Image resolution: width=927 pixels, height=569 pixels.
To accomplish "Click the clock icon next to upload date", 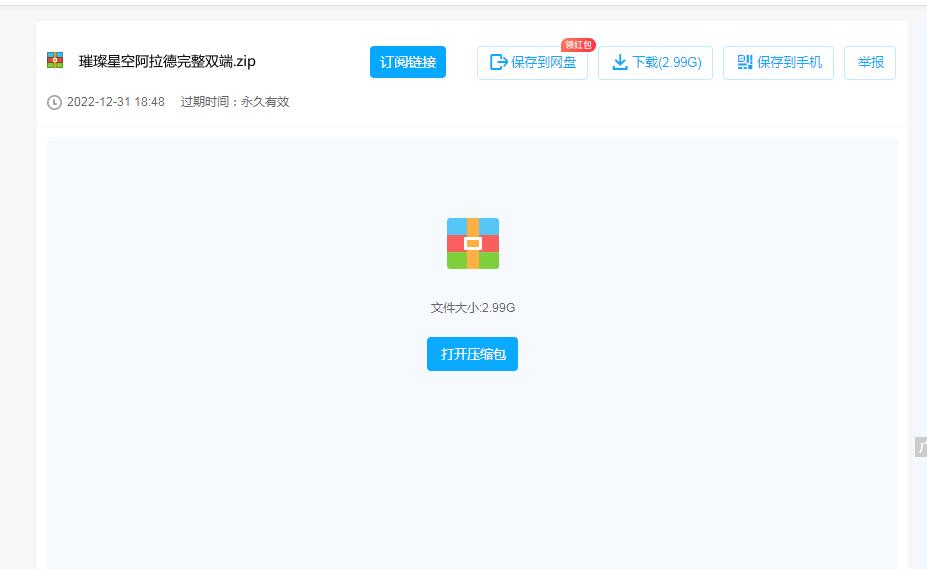I will [x=54, y=102].
